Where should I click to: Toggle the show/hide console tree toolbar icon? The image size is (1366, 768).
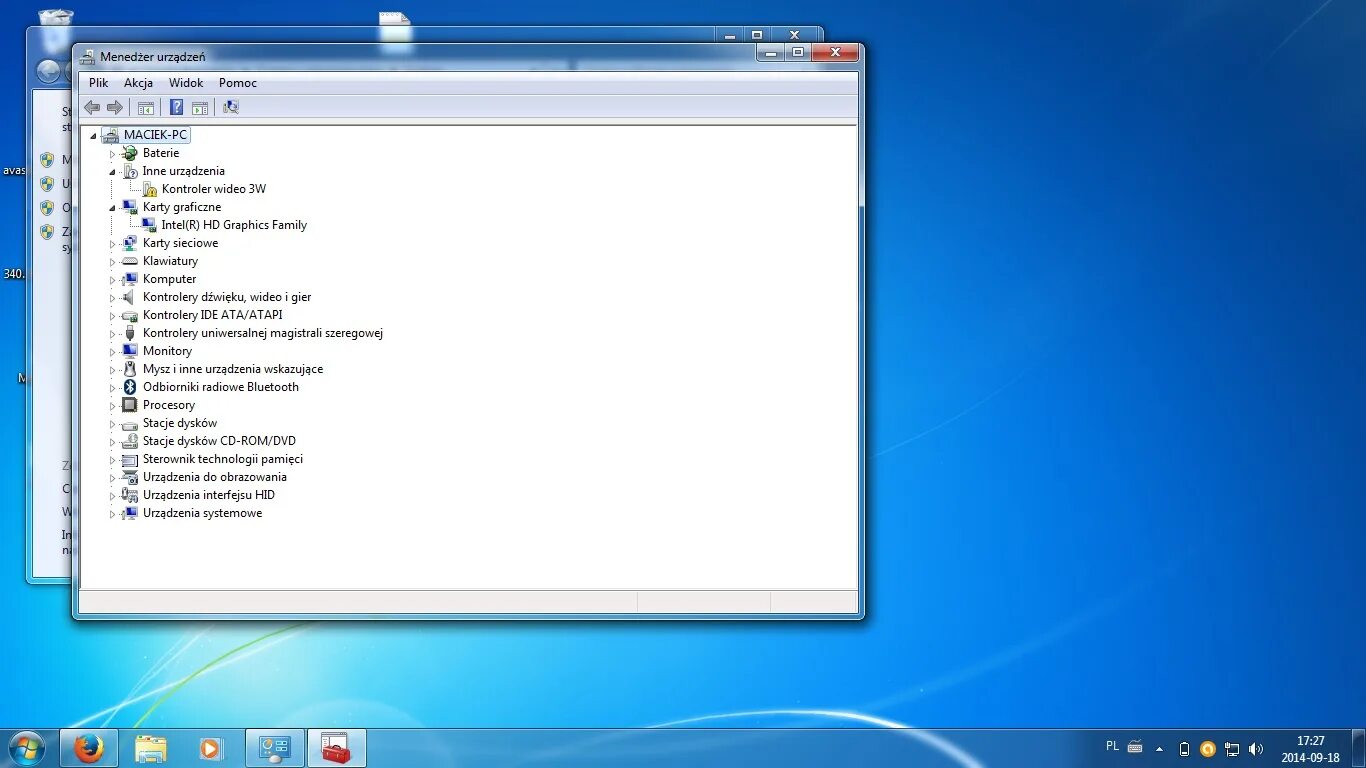[x=146, y=107]
